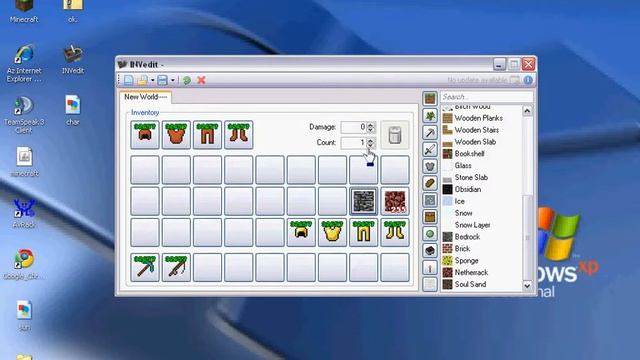This screenshot has height=360, width=640.
Task: Open the ore block category icon
Action: tap(430, 200)
